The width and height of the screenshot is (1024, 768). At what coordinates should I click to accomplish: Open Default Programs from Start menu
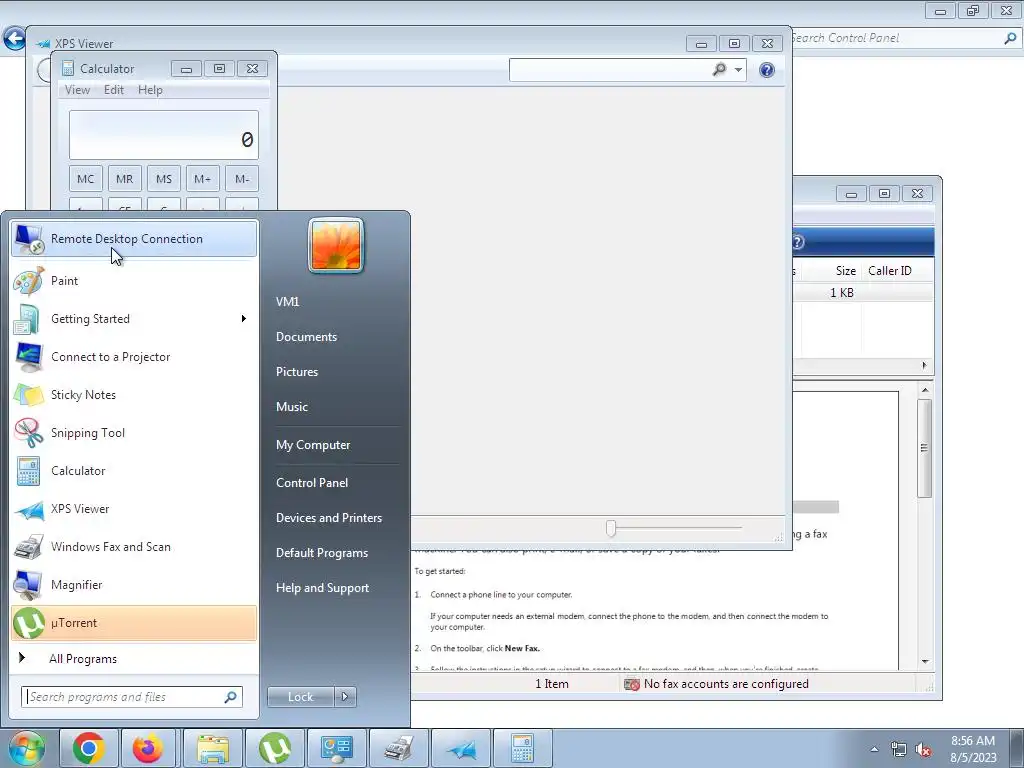(322, 553)
